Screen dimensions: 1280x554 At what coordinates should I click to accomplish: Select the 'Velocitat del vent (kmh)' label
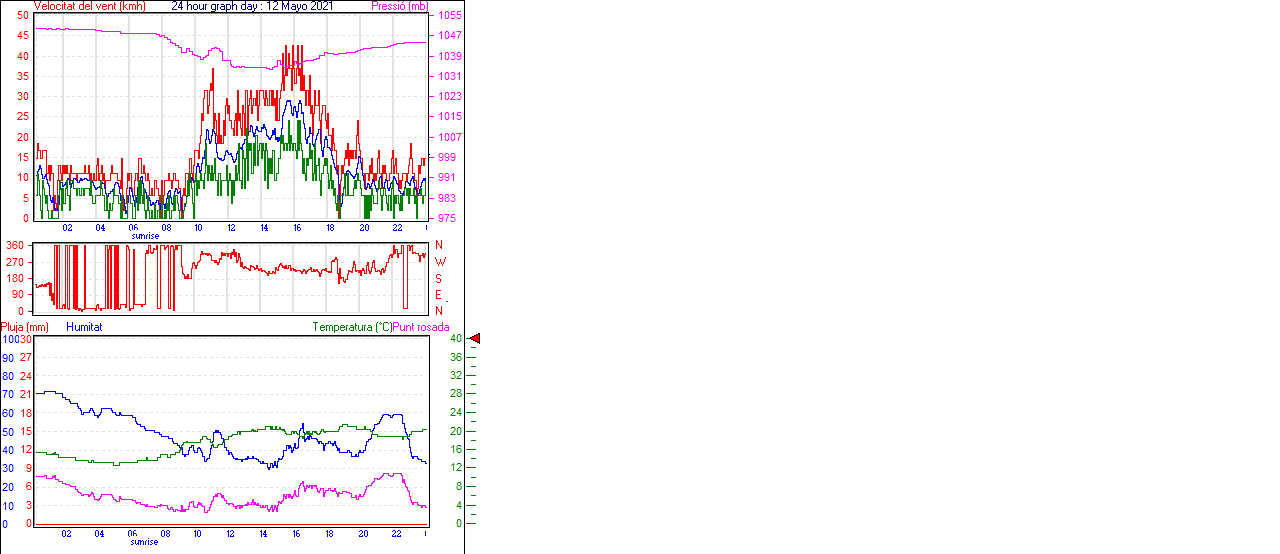(x=90, y=6)
